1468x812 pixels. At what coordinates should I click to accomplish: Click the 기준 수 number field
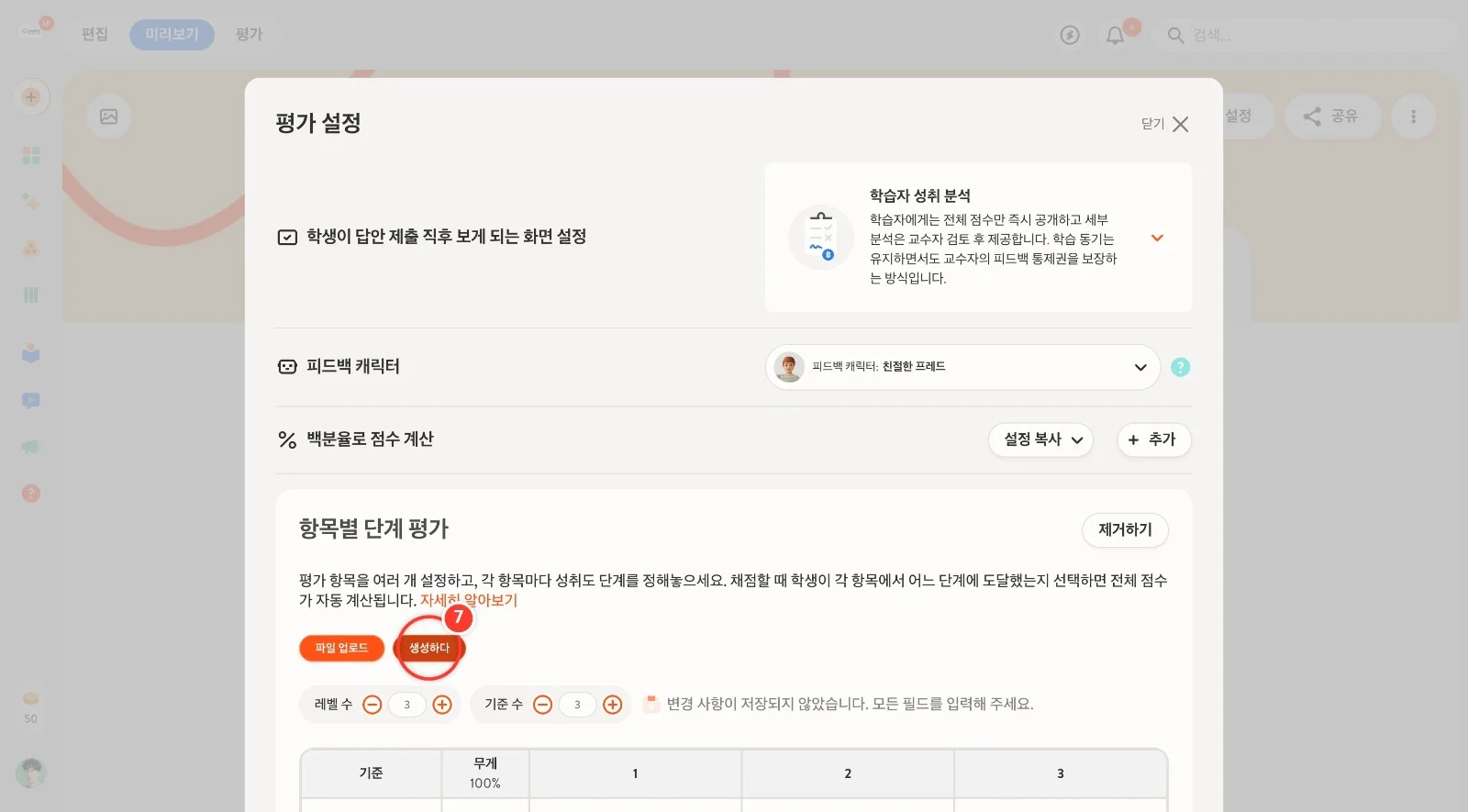(x=578, y=705)
